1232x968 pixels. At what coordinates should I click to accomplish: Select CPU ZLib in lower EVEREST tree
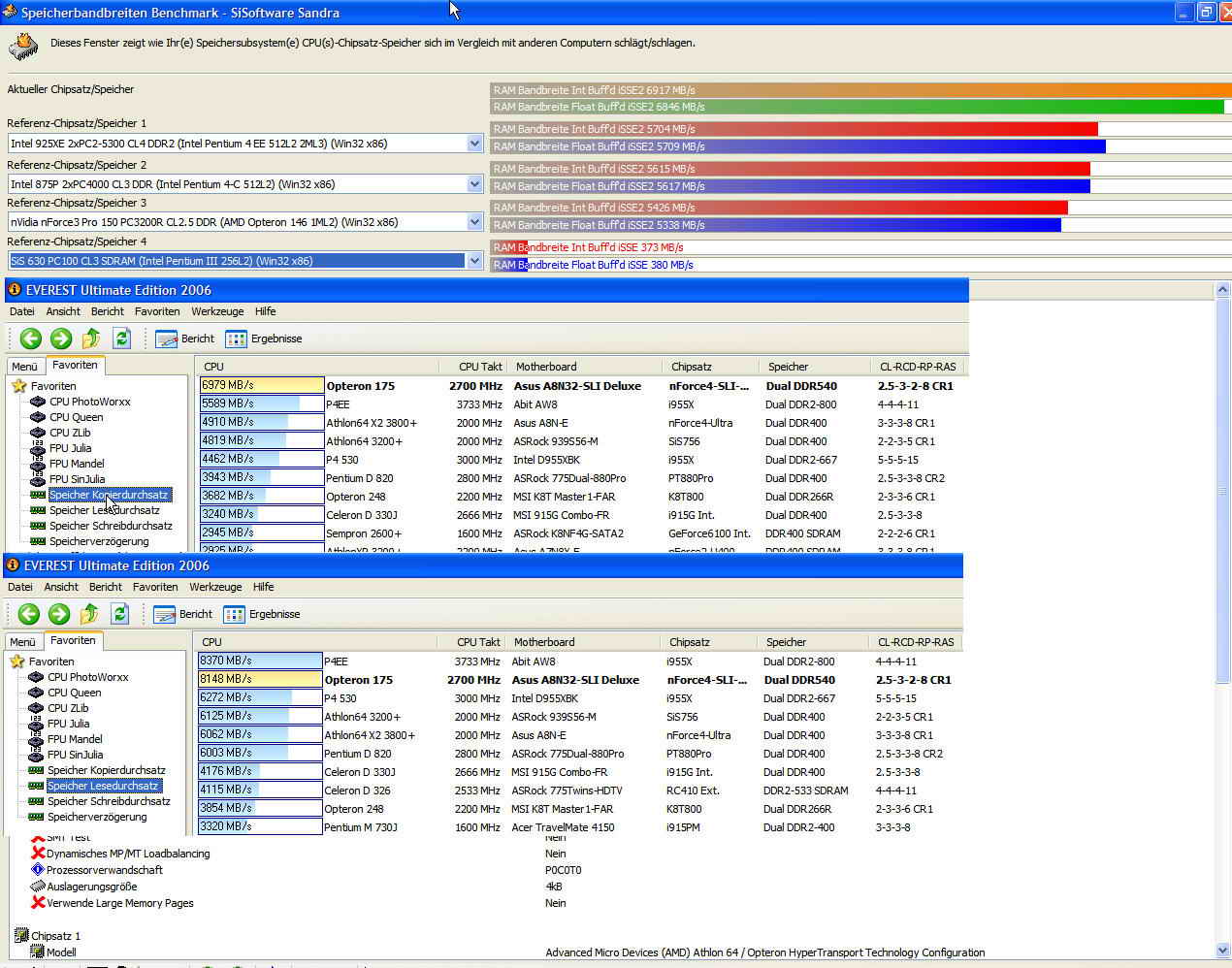tap(68, 708)
